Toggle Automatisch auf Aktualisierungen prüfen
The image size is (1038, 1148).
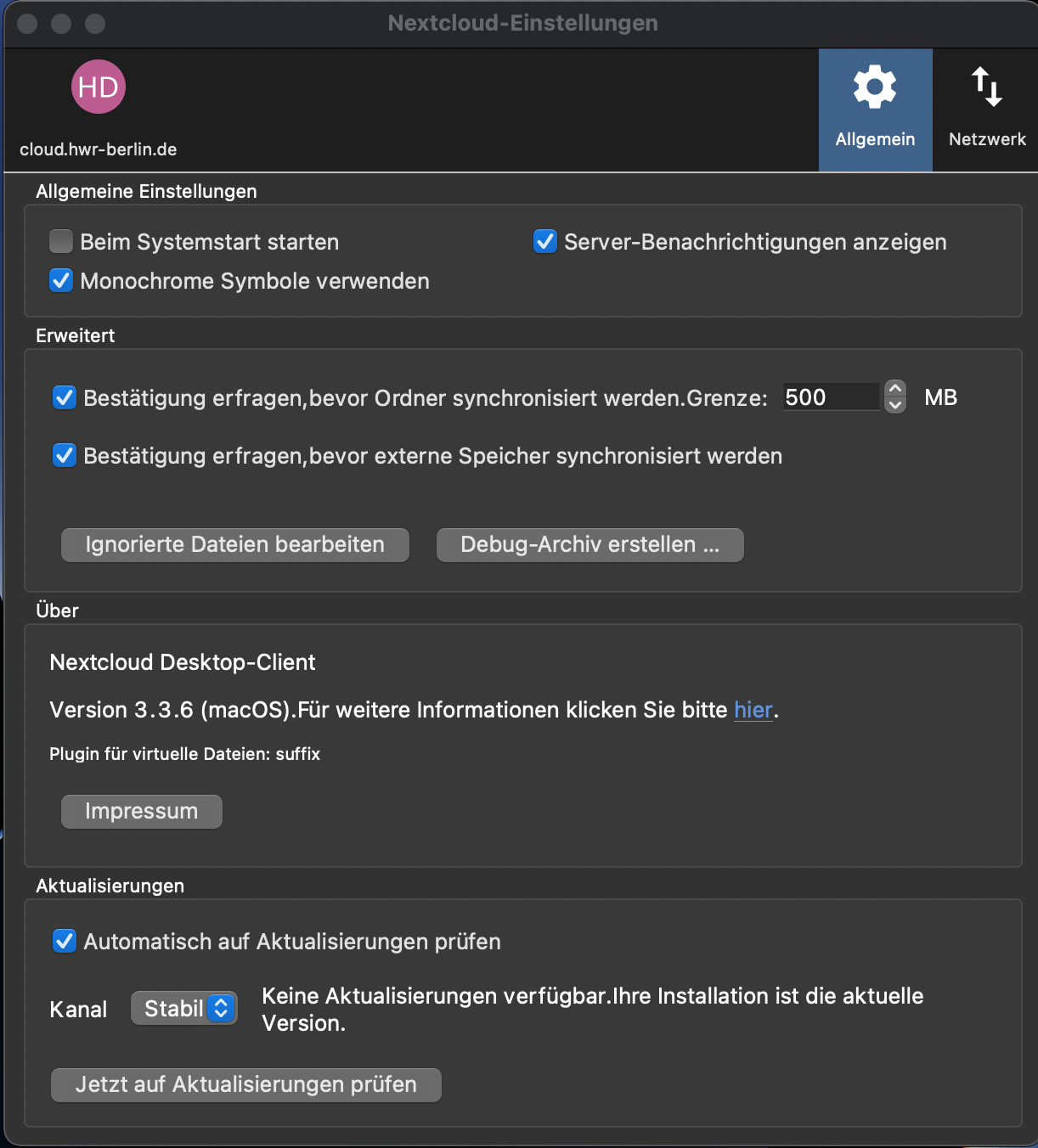pos(65,942)
